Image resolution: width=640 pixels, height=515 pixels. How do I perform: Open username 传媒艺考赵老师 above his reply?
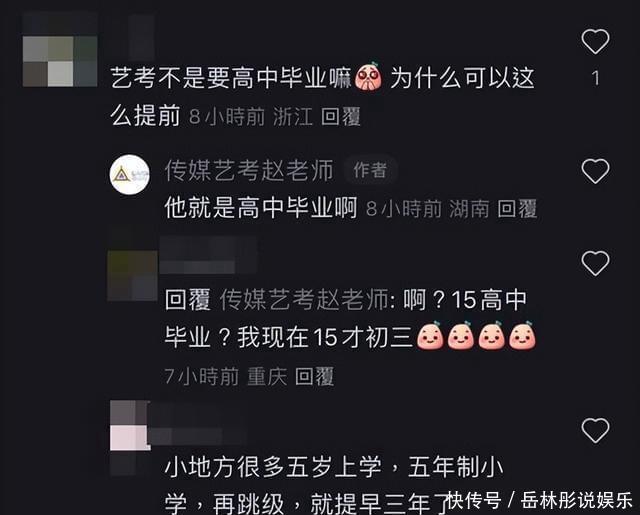tap(249, 171)
